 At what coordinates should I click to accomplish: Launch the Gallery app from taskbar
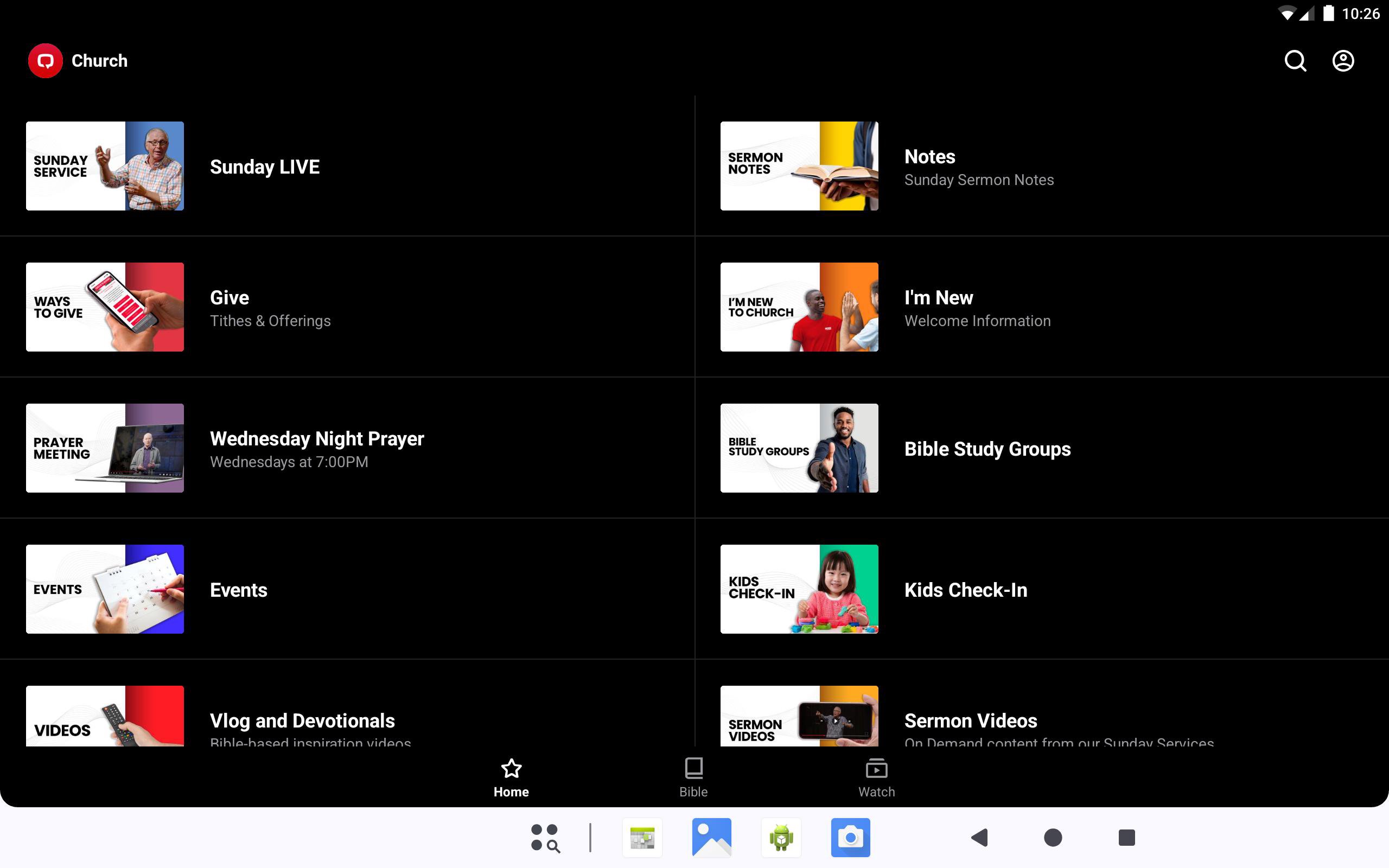(x=712, y=838)
